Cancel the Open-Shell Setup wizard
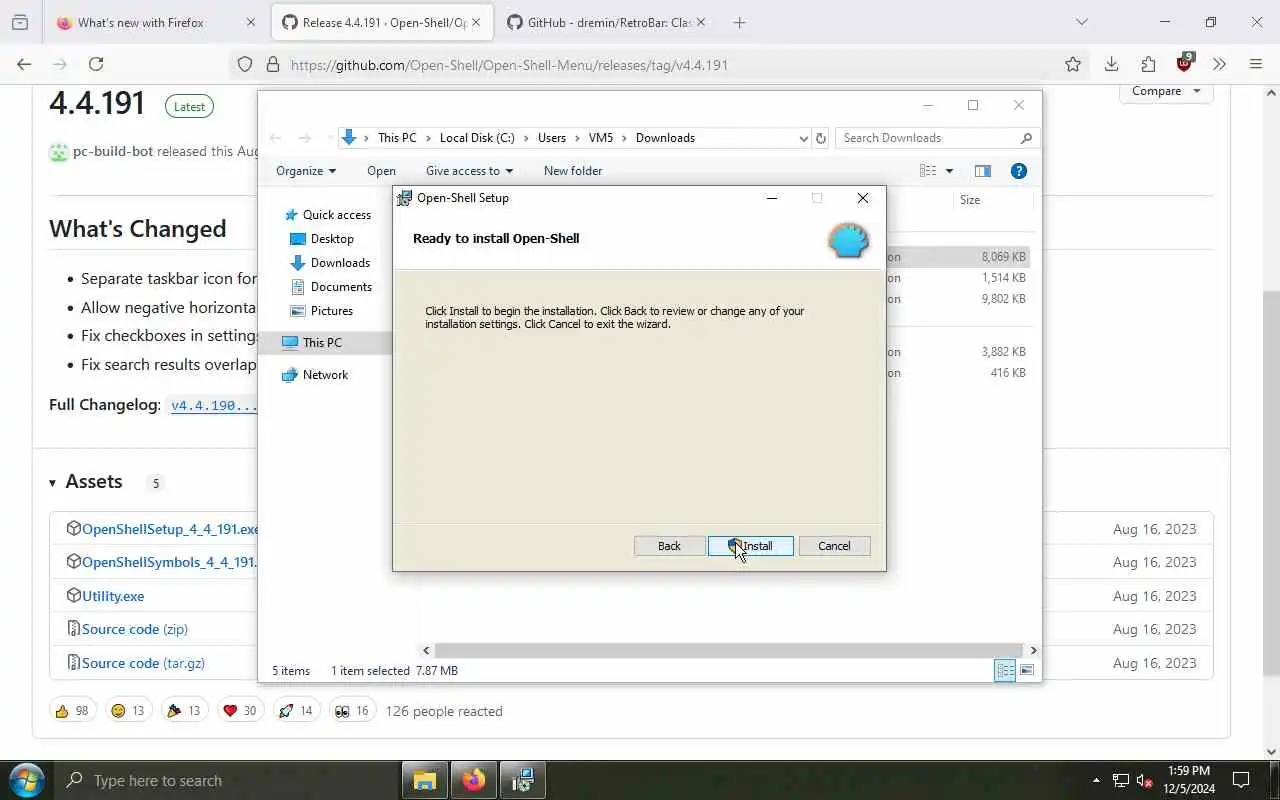 834,546
